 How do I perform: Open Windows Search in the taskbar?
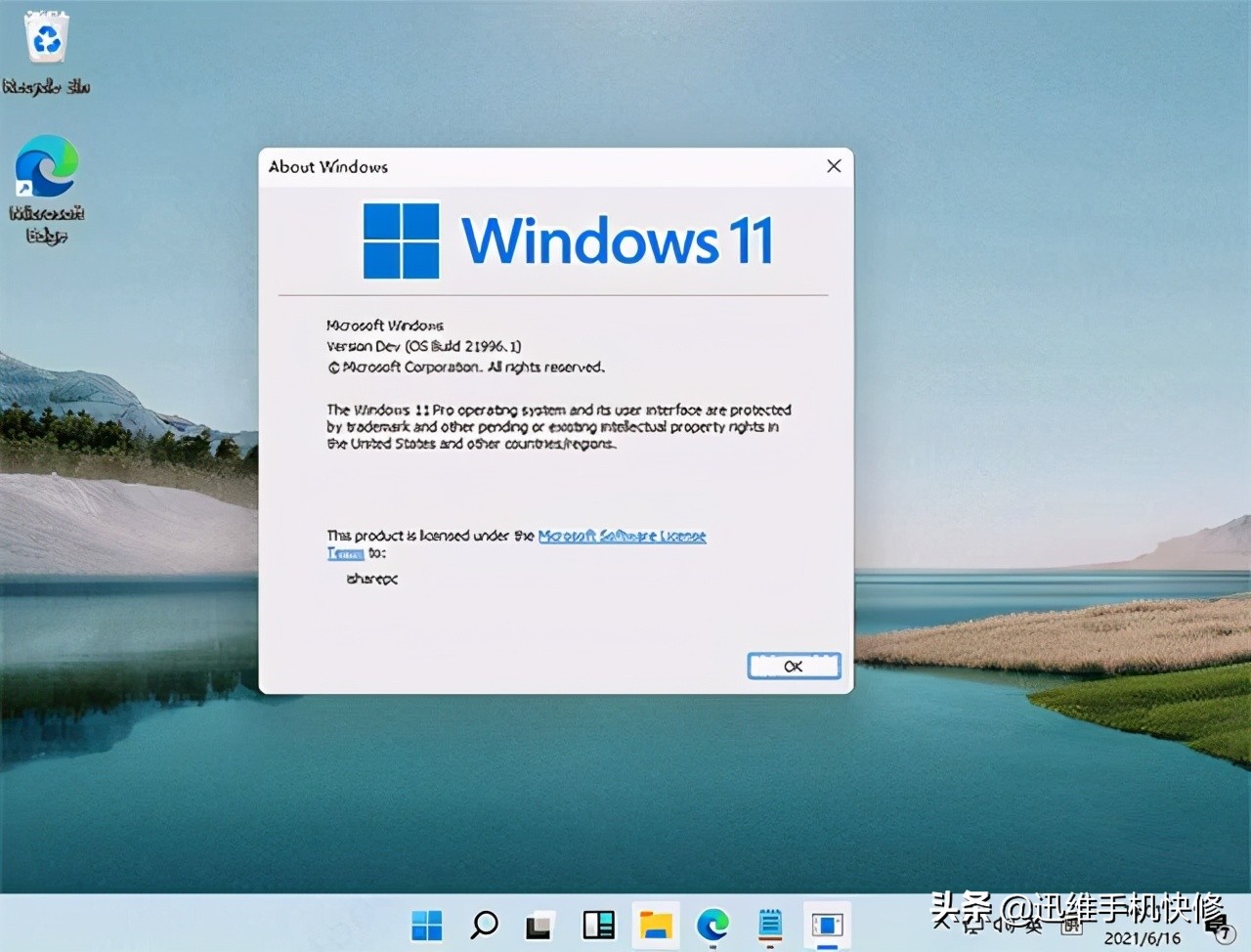[x=483, y=925]
